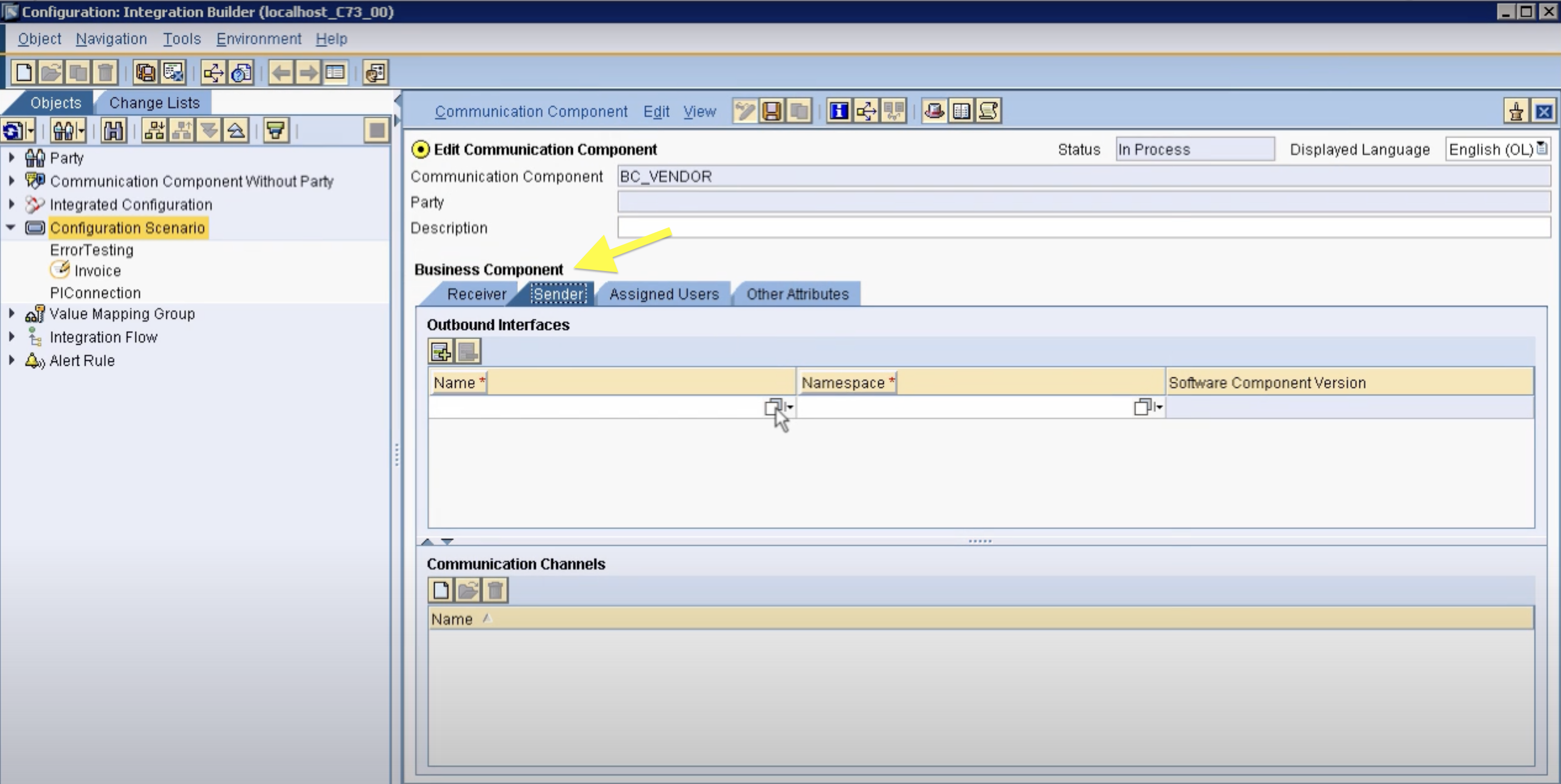Expand the Party tree node
1561x784 pixels.
pos(11,158)
